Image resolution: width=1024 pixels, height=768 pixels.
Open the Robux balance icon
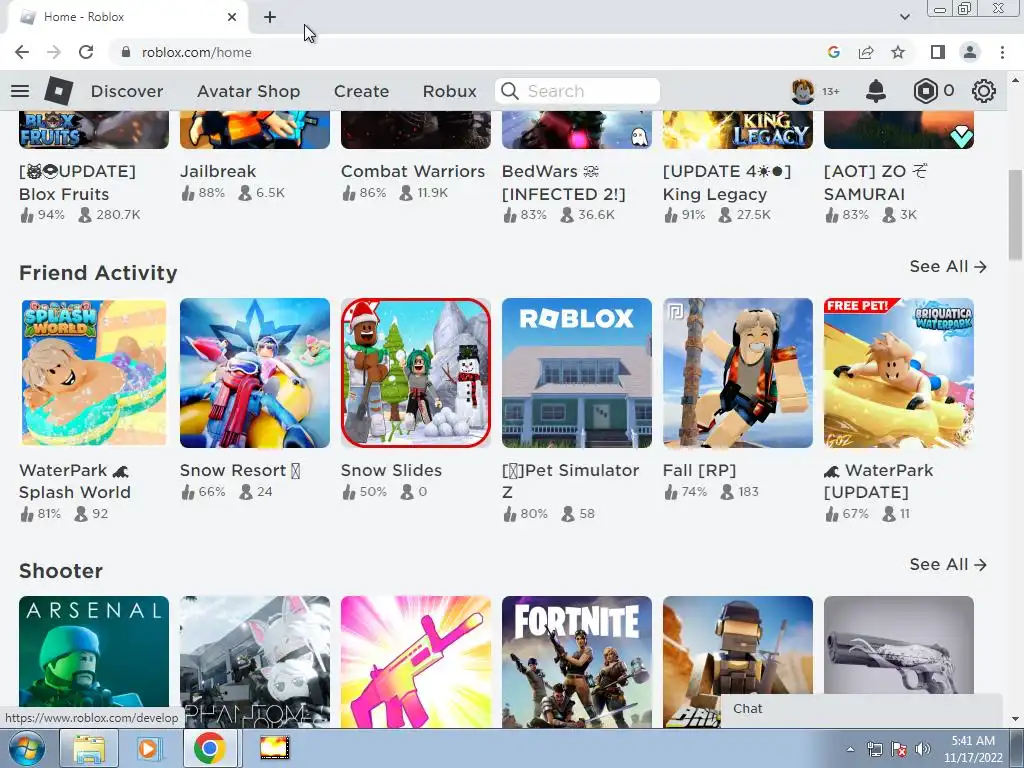point(925,91)
